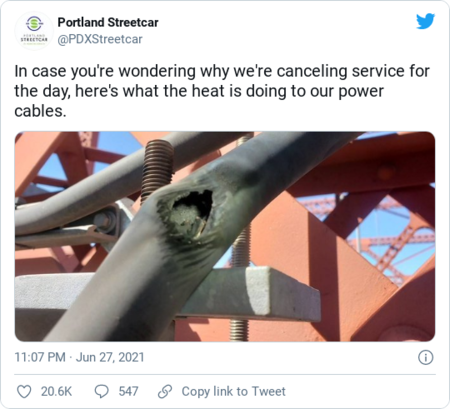The image size is (450, 409).
Task: Open replies via speech bubble icon
Action: pyautogui.click(x=102, y=391)
